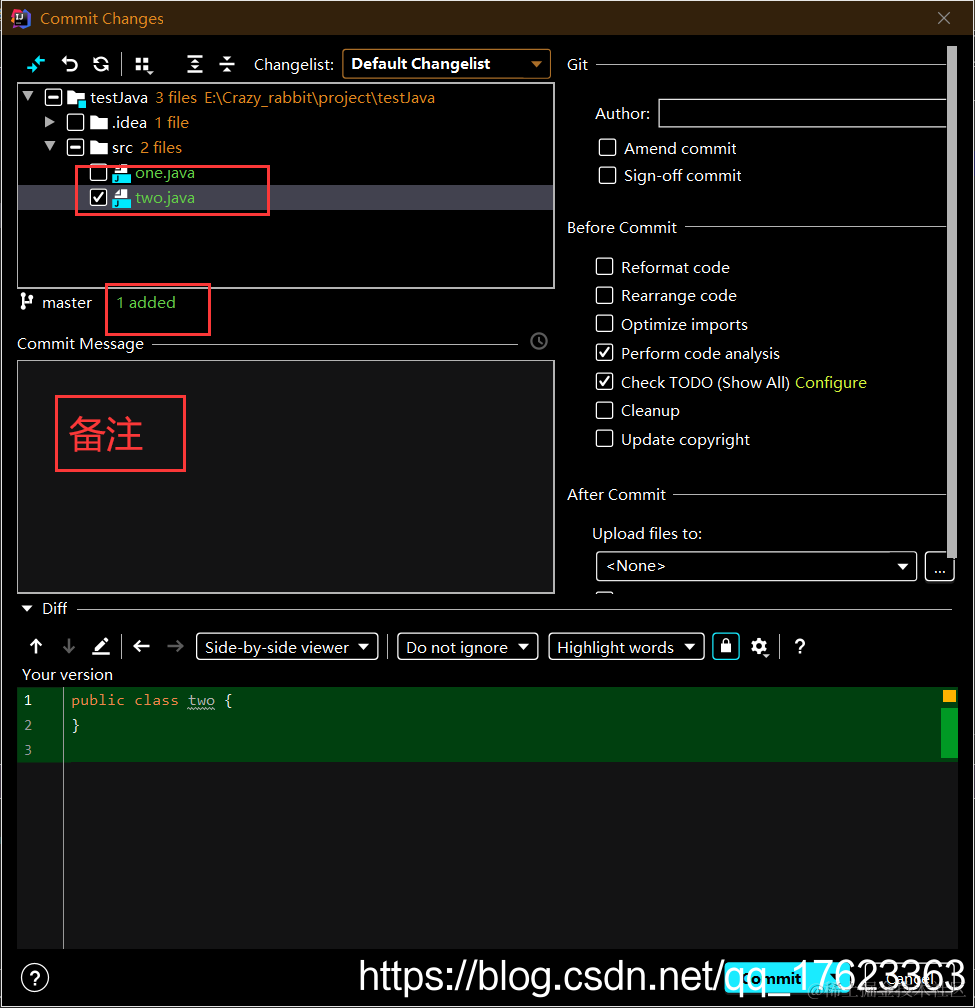Check the .idea folder checkbox
This screenshot has width=975, height=1008.
pyautogui.click(x=75, y=122)
